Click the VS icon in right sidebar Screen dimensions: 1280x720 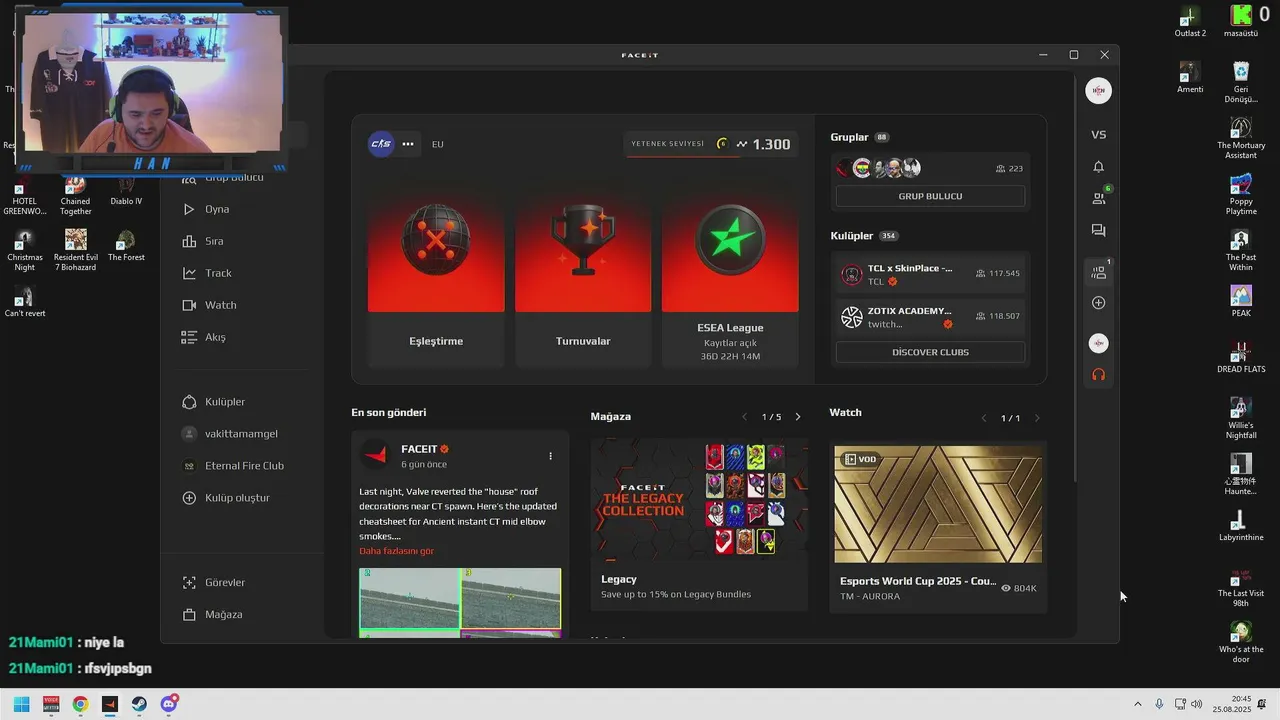(x=1099, y=135)
